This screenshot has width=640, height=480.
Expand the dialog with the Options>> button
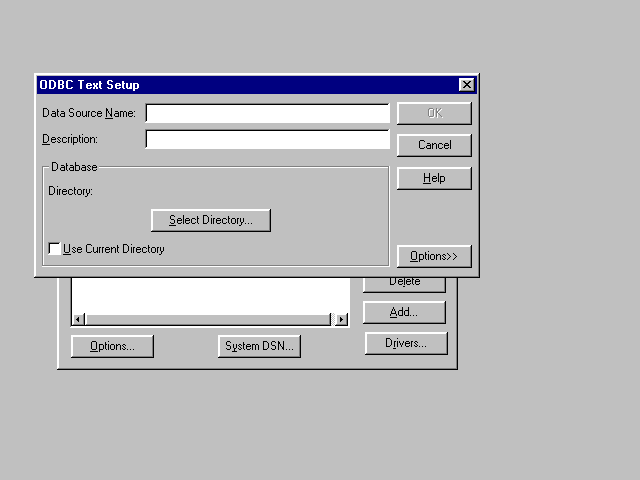tap(434, 256)
